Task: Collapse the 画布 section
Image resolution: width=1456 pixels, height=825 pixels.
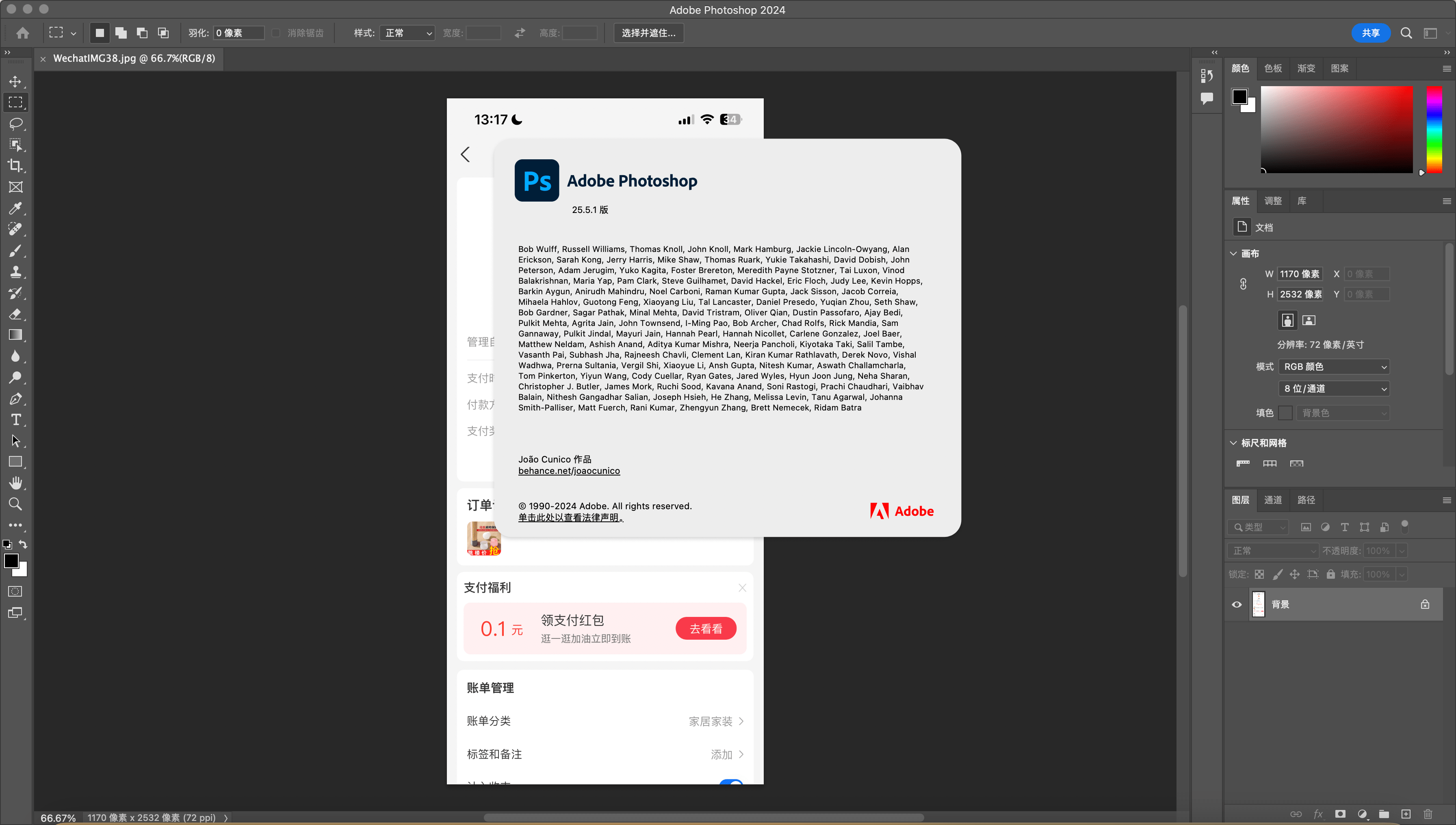Action: click(x=1233, y=253)
